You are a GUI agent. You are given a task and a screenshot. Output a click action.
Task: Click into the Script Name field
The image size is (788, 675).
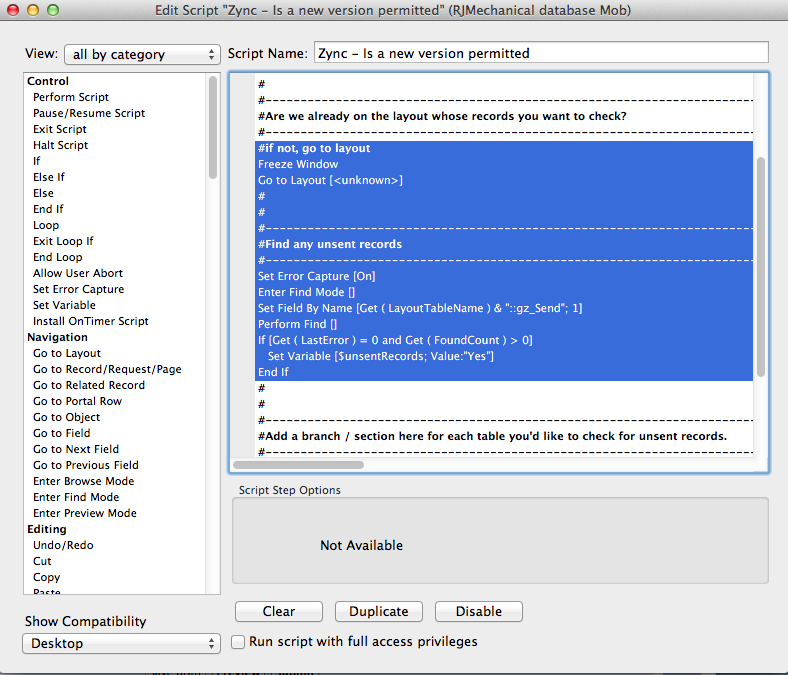541,53
